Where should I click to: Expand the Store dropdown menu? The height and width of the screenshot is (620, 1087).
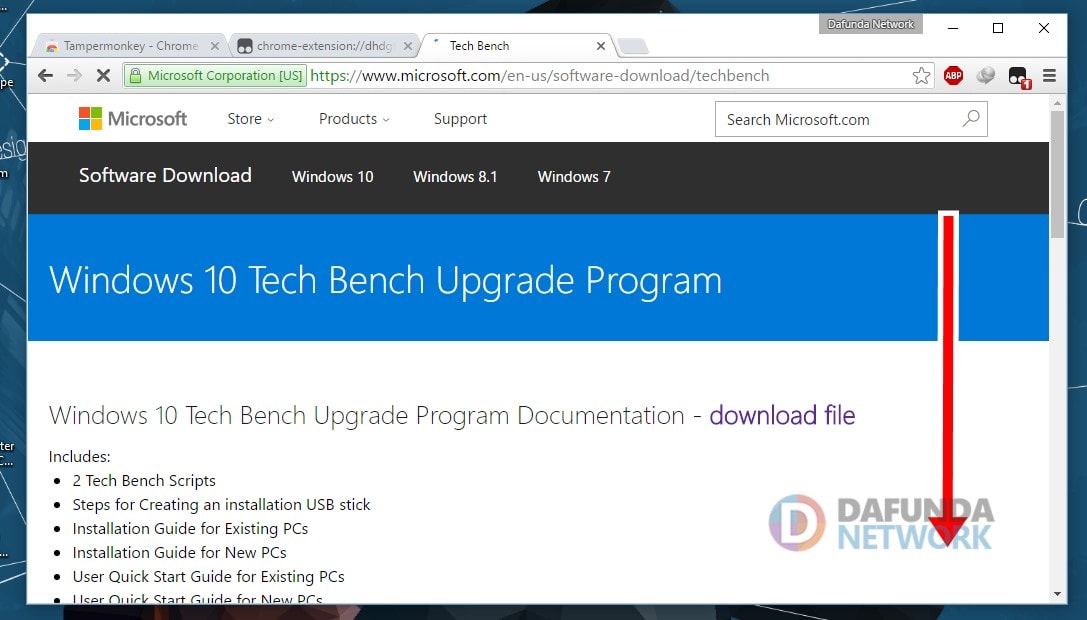pyautogui.click(x=250, y=119)
